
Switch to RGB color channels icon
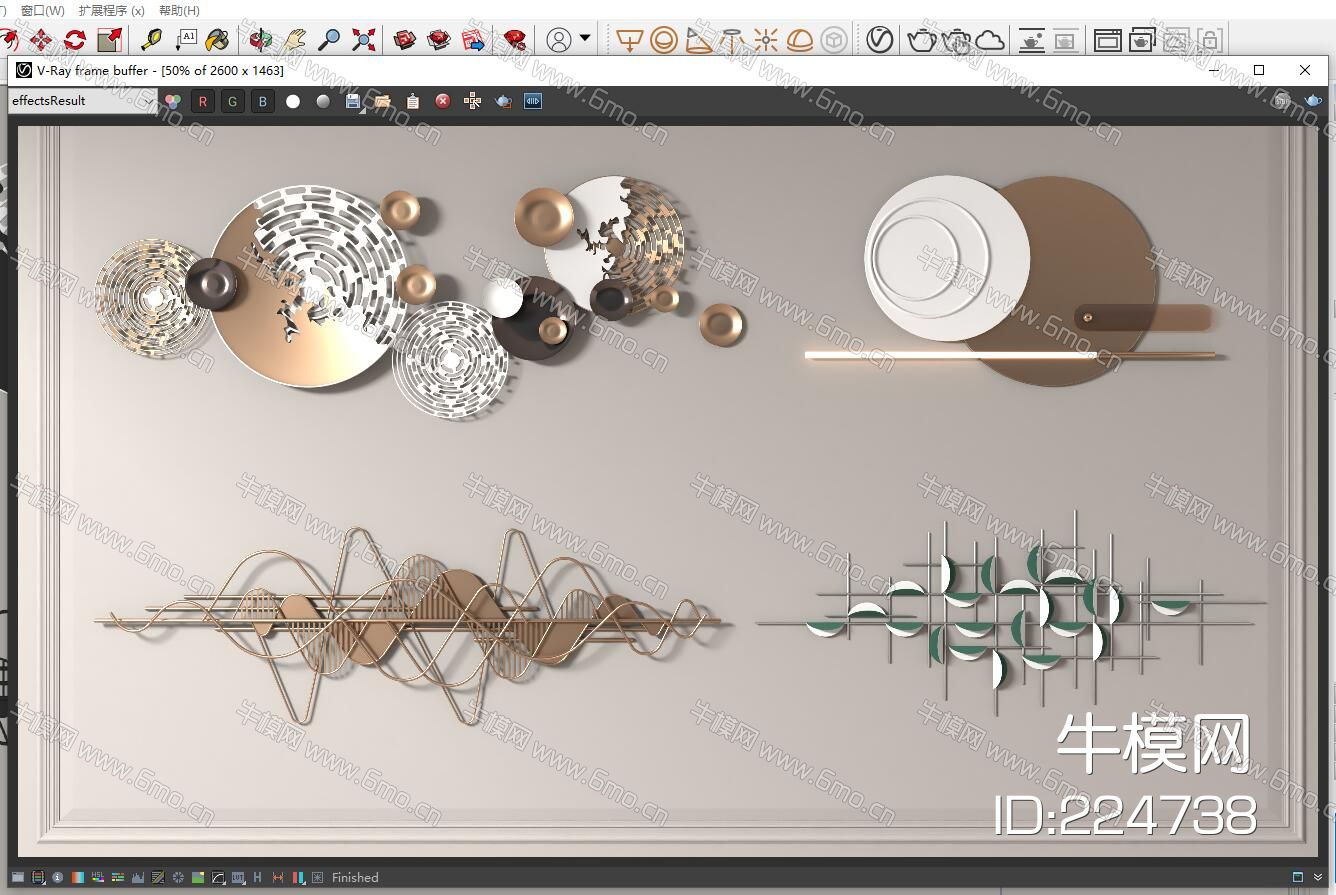coord(173,101)
